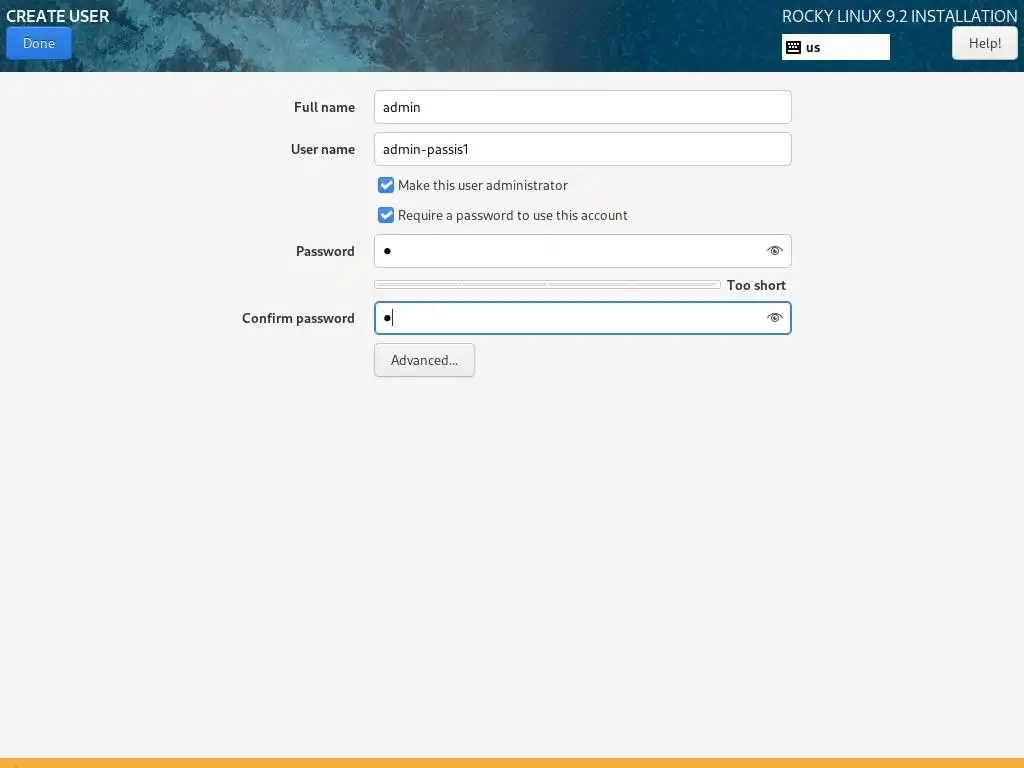Edit the User name field admin-passis1

[x=583, y=149]
